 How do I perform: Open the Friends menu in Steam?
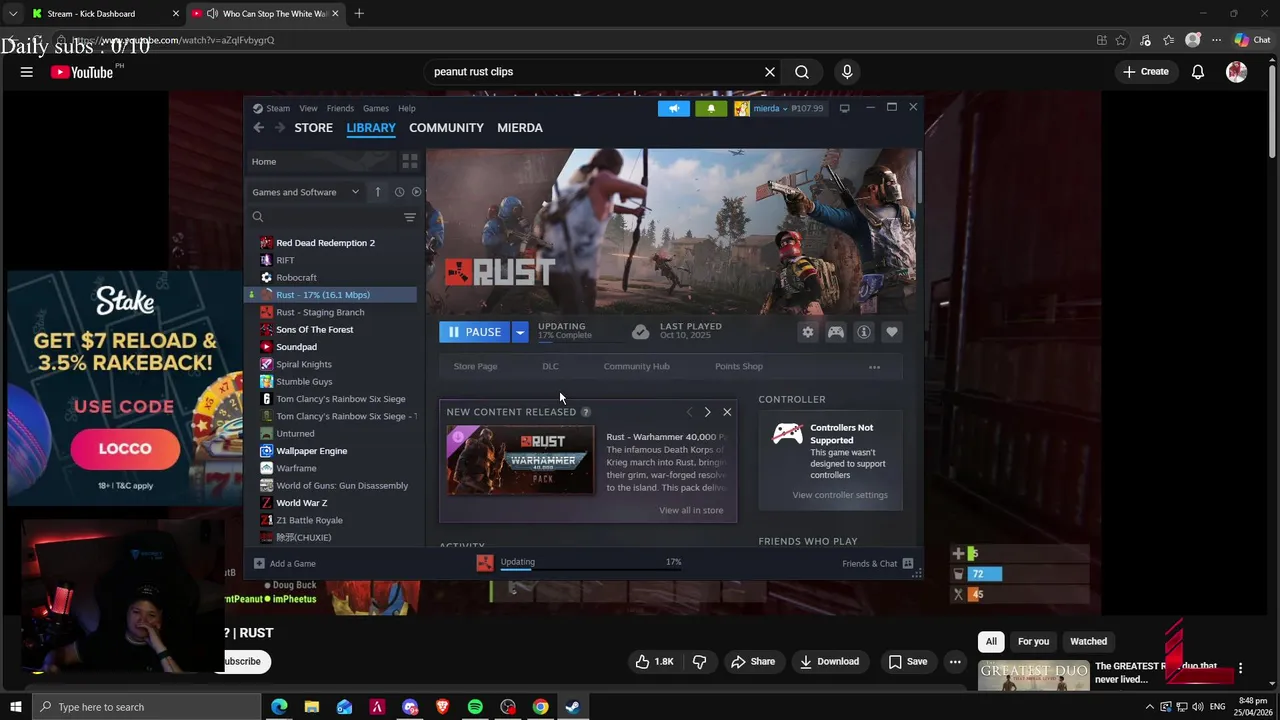(340, 108)
